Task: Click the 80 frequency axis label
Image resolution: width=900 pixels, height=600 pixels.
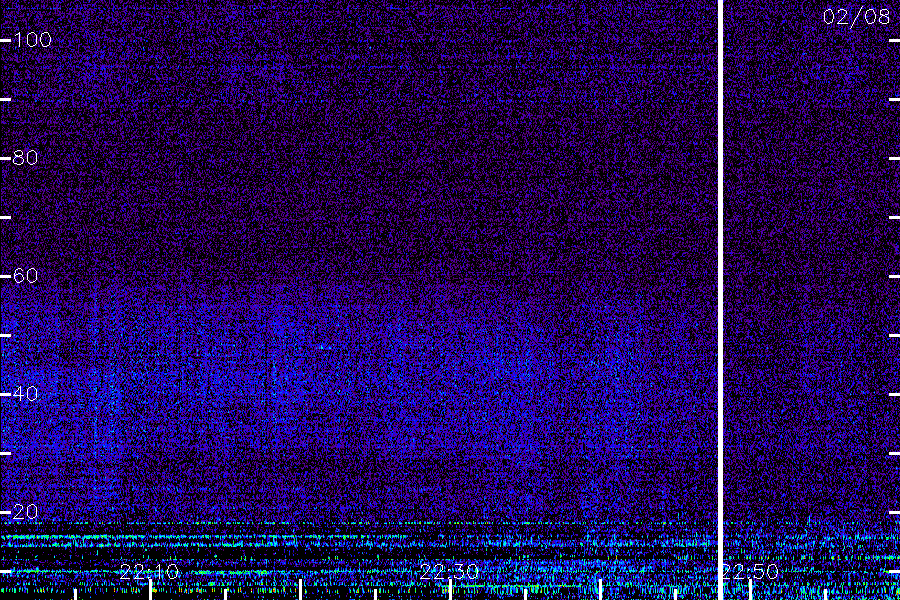Action: 26,158
